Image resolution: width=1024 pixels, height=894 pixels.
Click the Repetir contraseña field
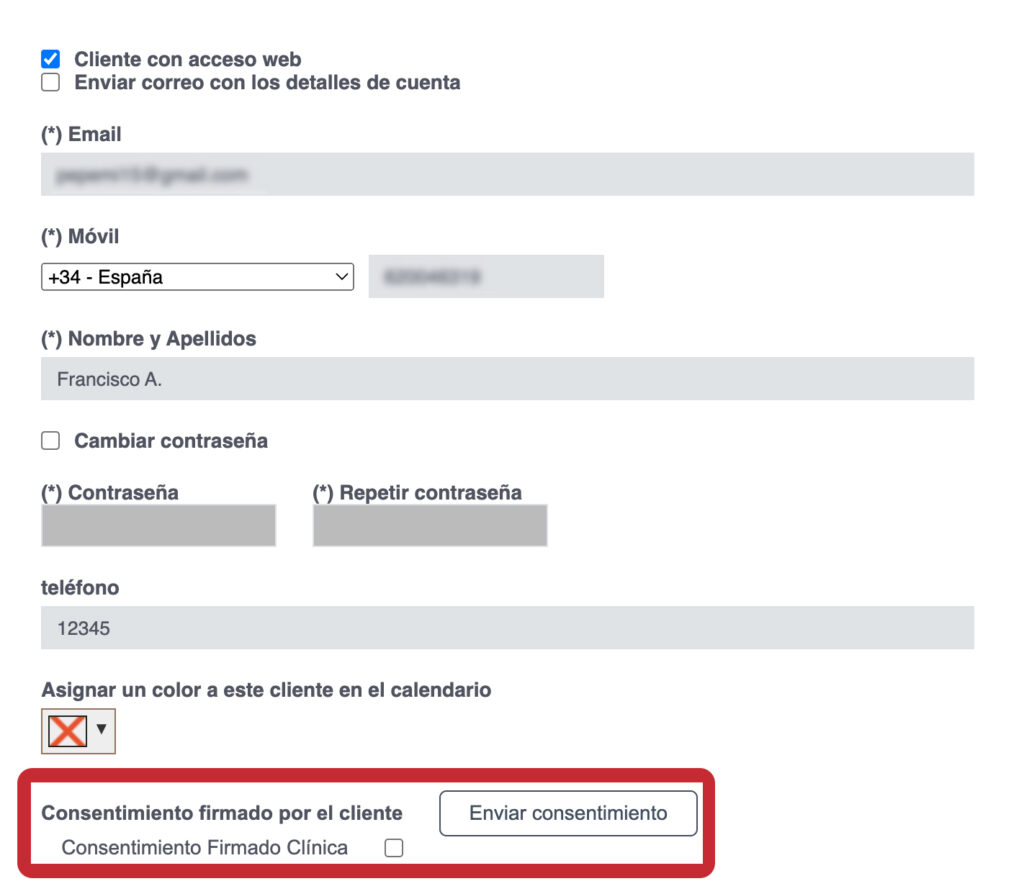[x=430, y=525]
